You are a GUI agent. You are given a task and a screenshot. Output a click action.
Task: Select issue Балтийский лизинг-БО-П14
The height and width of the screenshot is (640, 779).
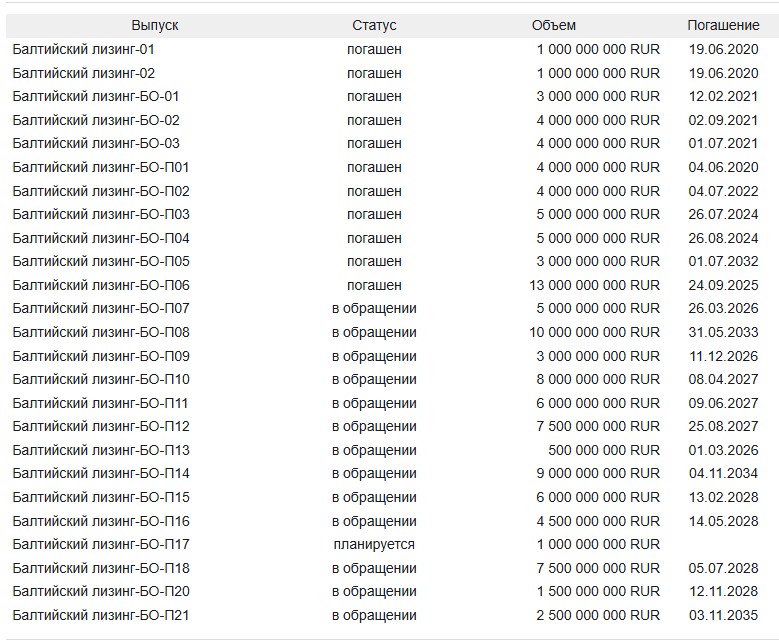101,473
